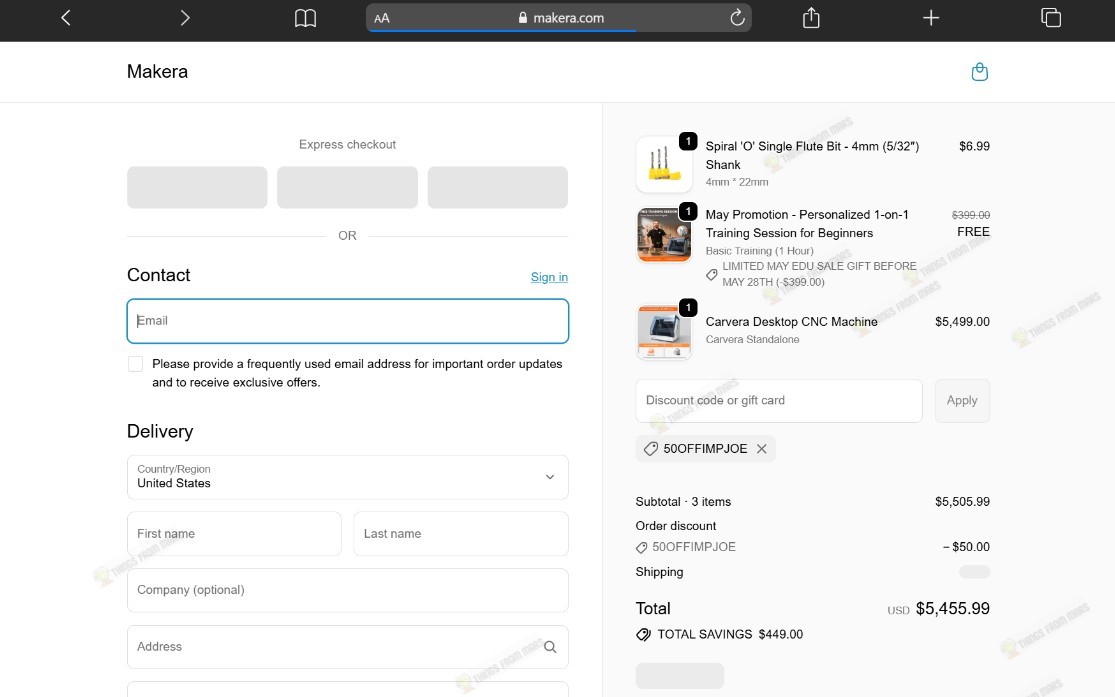Viewport: 1115px width, 697px height.
Task: Open the Safari bookmarks book icon
Action: (305, 18)
